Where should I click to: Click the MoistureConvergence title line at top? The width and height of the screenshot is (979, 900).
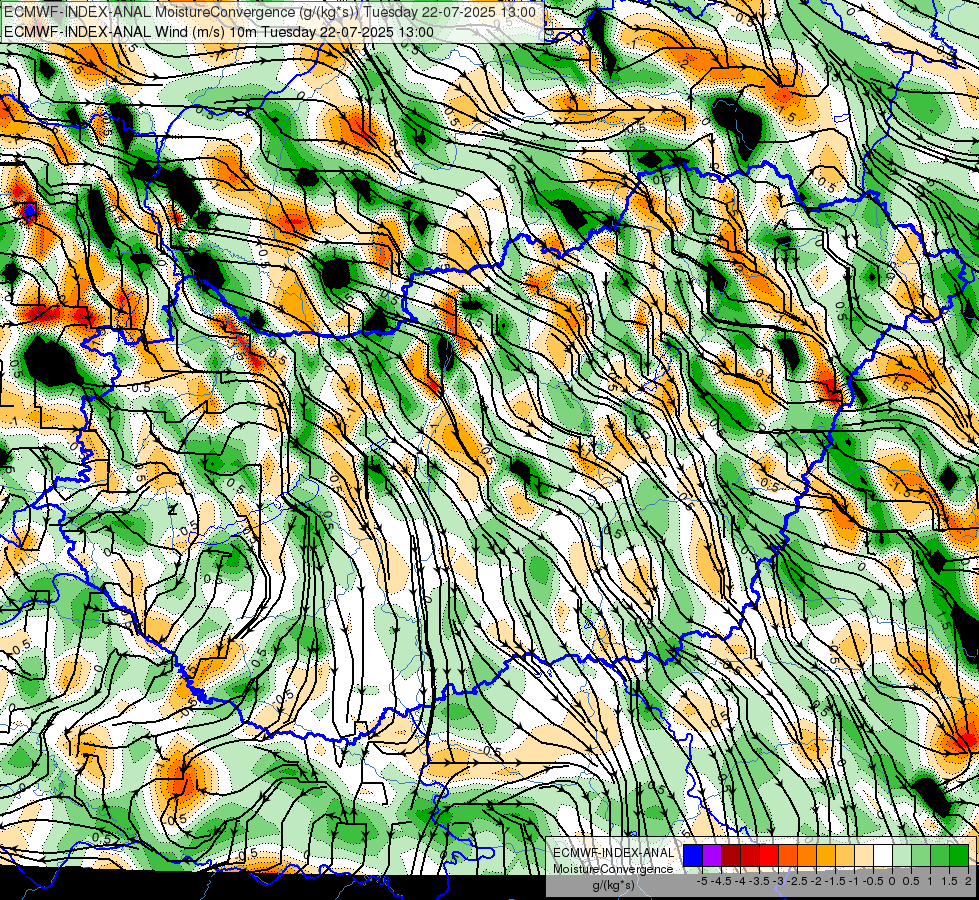(270, 12)
